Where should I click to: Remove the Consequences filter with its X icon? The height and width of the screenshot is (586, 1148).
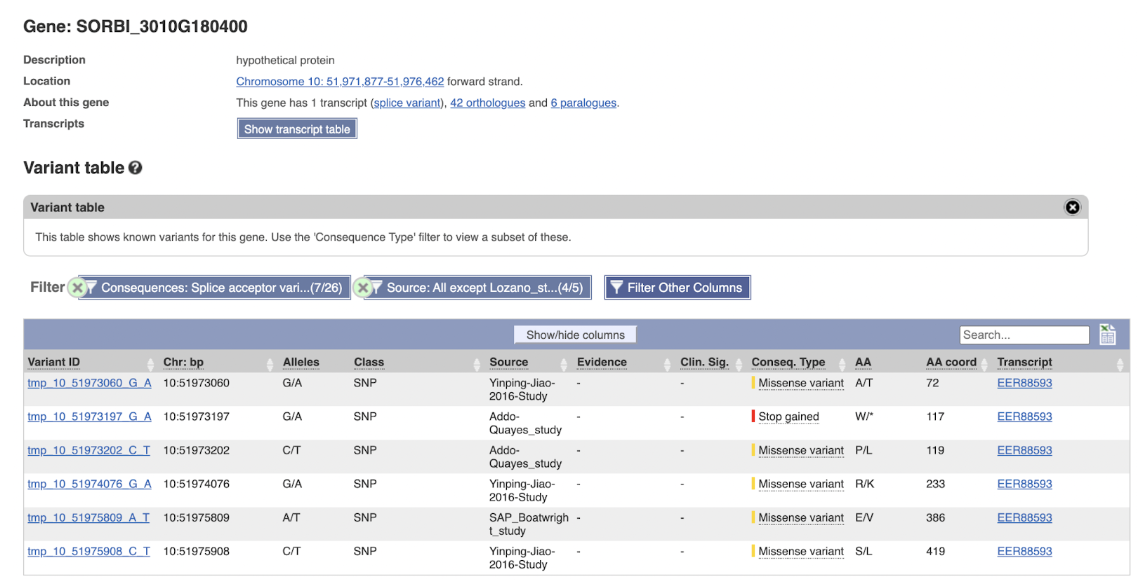point(75,288)
